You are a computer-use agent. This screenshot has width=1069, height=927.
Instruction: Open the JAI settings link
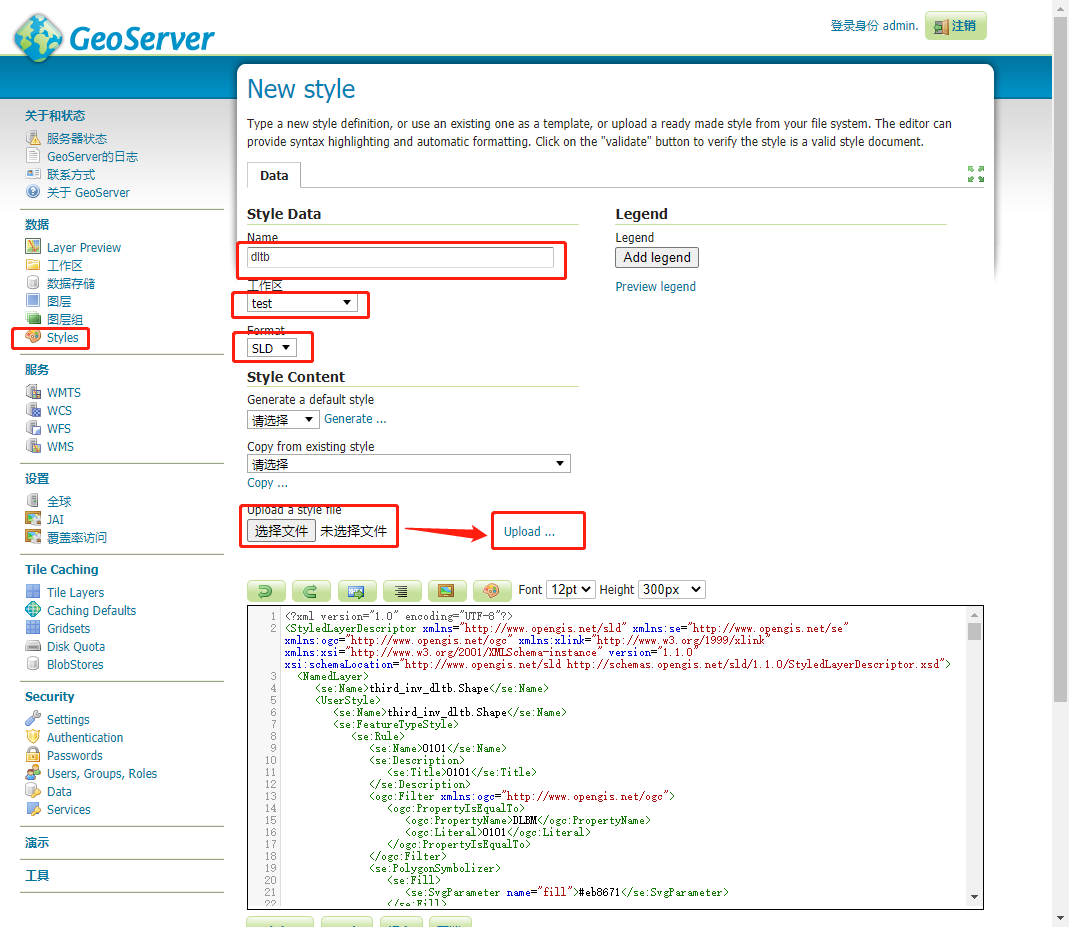[x=55, y=519]
